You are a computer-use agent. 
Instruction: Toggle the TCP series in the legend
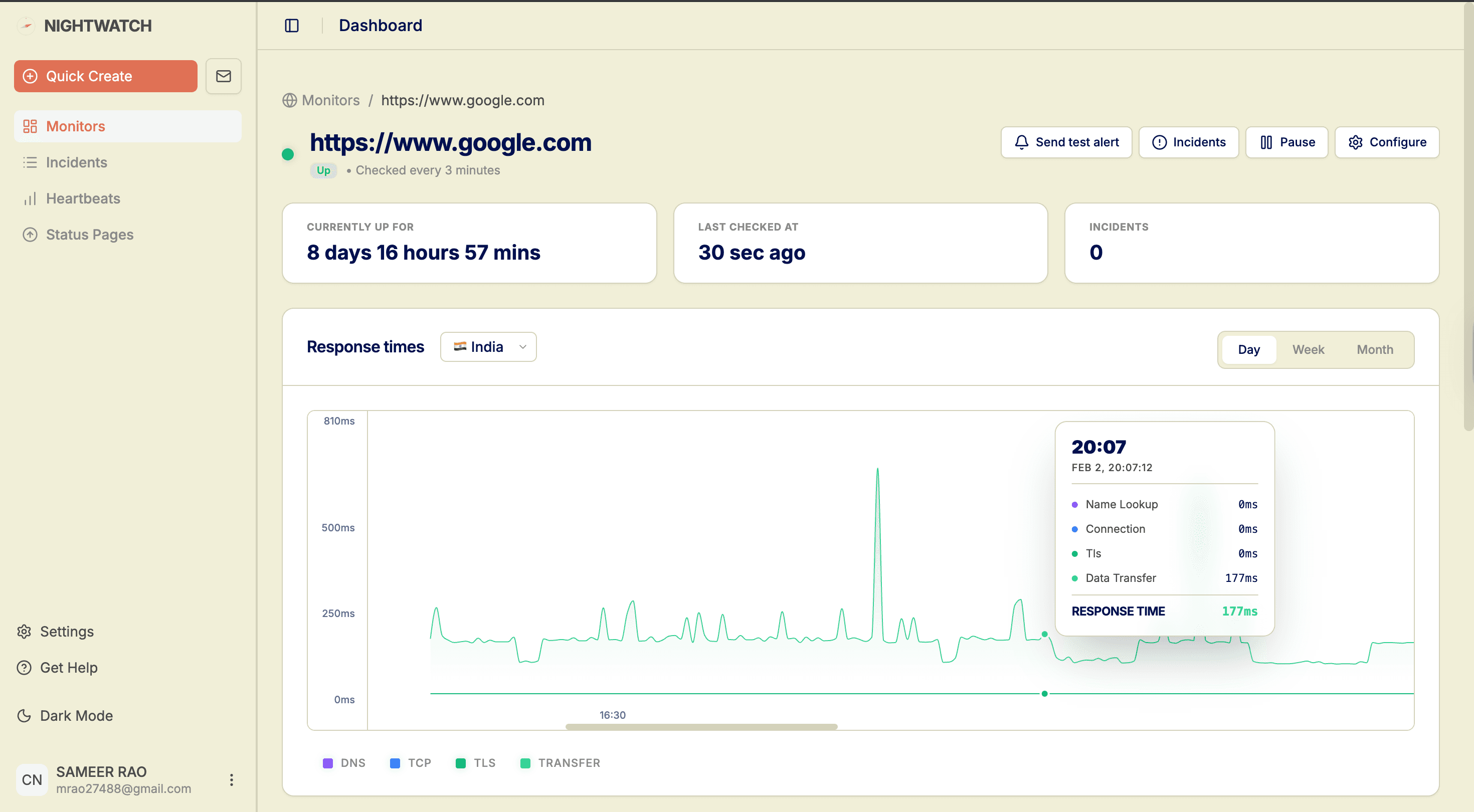(410, 763)
